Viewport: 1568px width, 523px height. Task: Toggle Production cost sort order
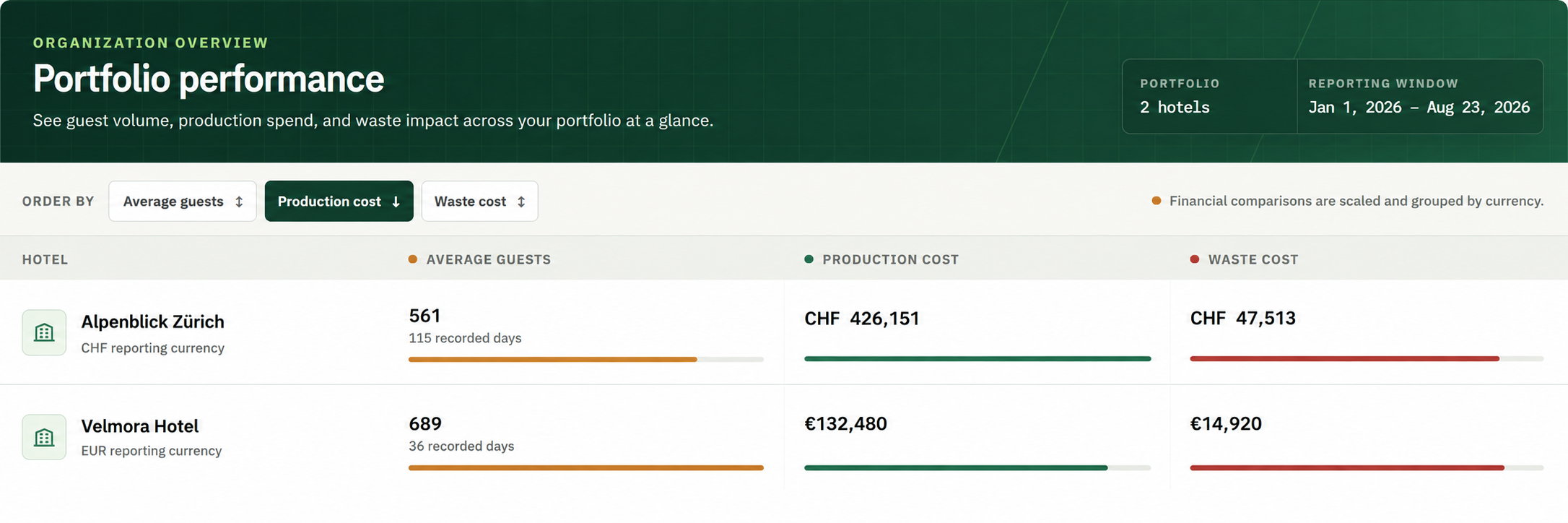pos(339,201)
